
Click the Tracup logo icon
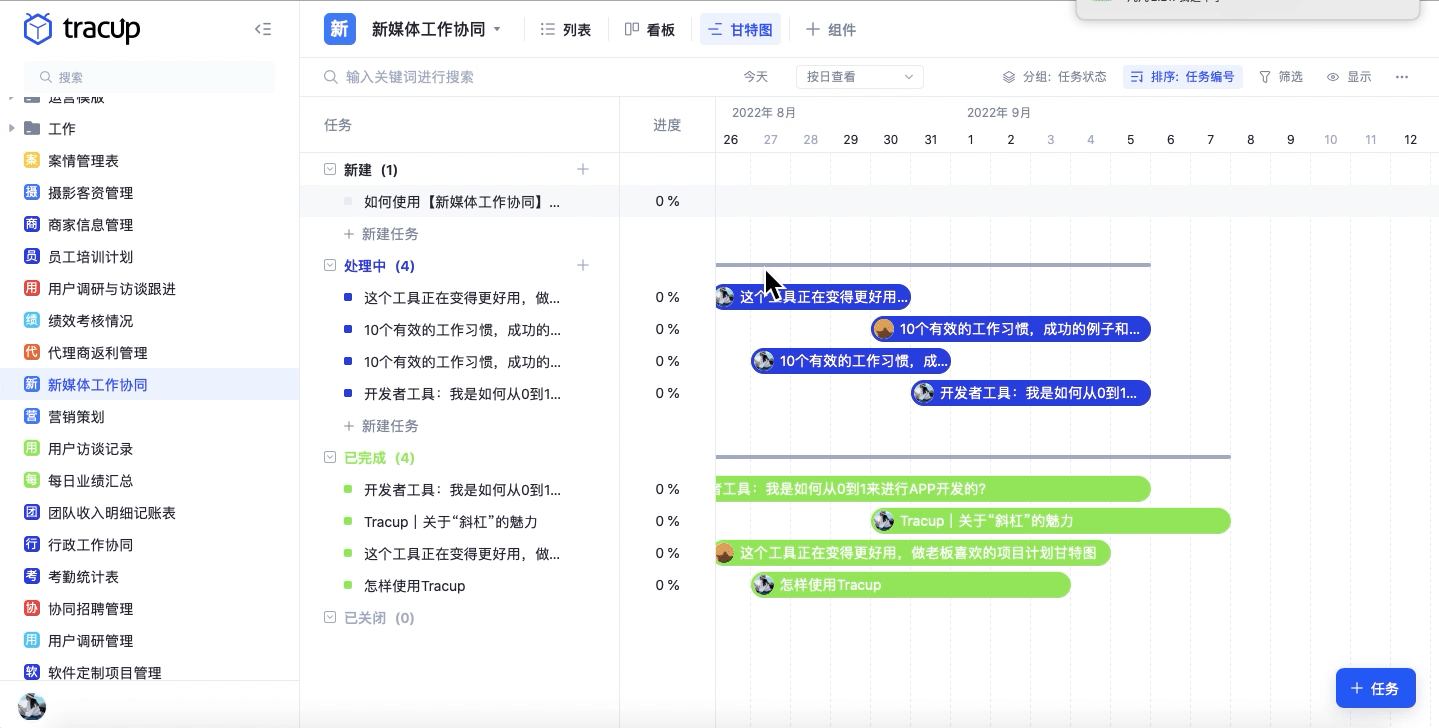pyautogui.click(x=37, y=29)
